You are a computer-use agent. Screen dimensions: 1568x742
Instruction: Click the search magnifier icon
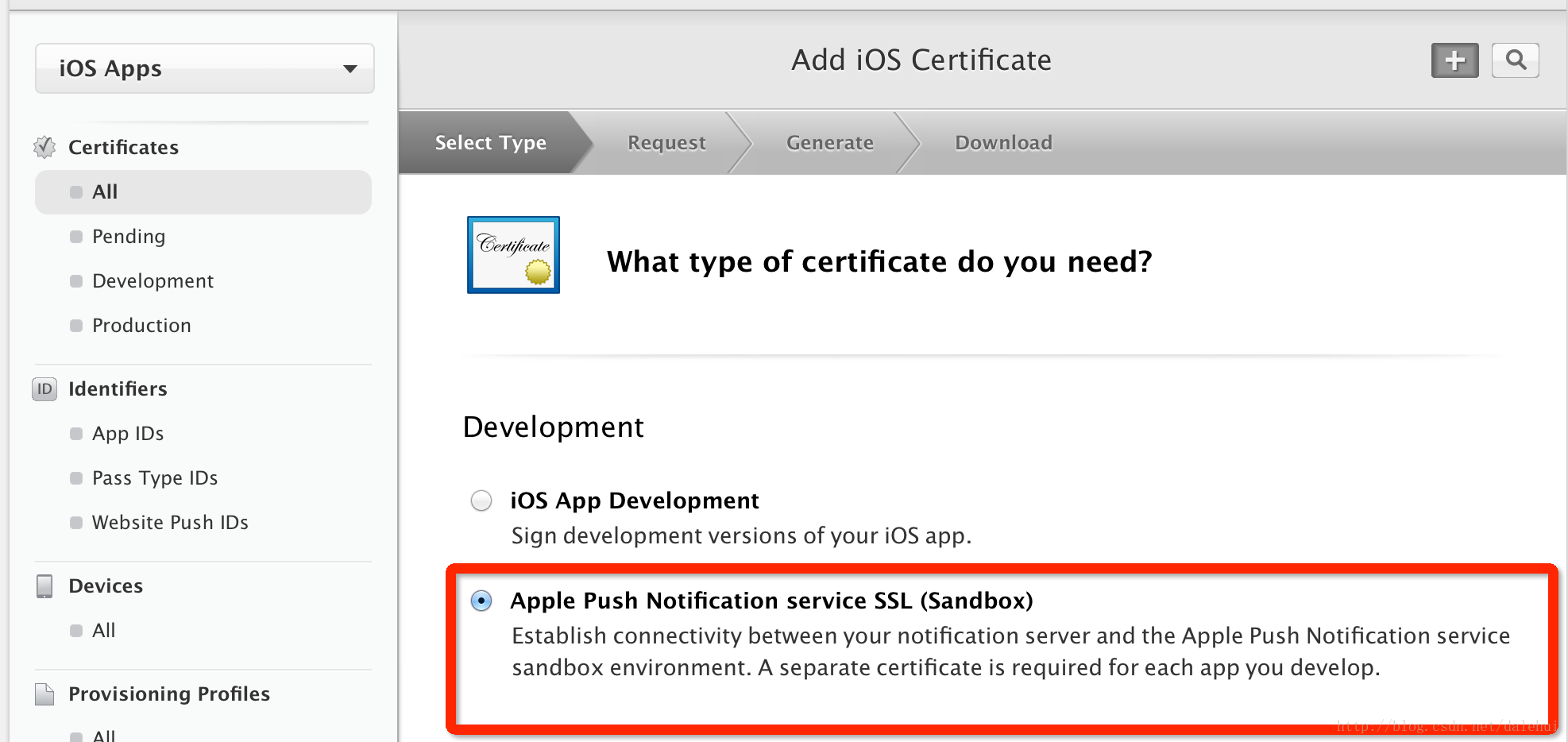[x=1515, y=60]
